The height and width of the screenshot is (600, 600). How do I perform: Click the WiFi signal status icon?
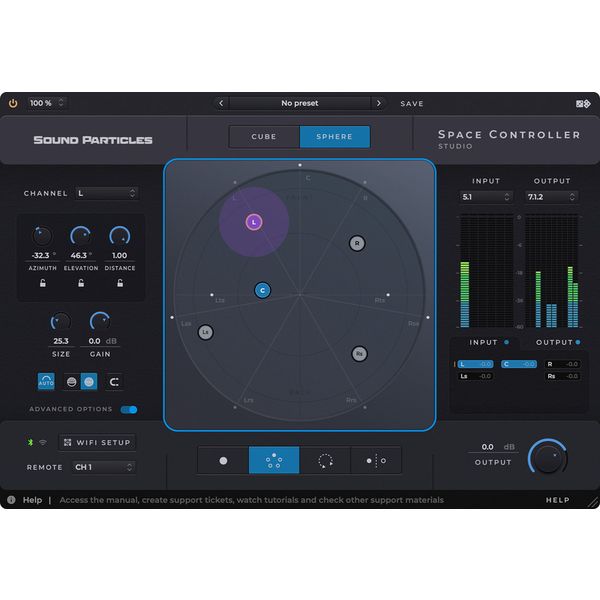tap(43, 442)
